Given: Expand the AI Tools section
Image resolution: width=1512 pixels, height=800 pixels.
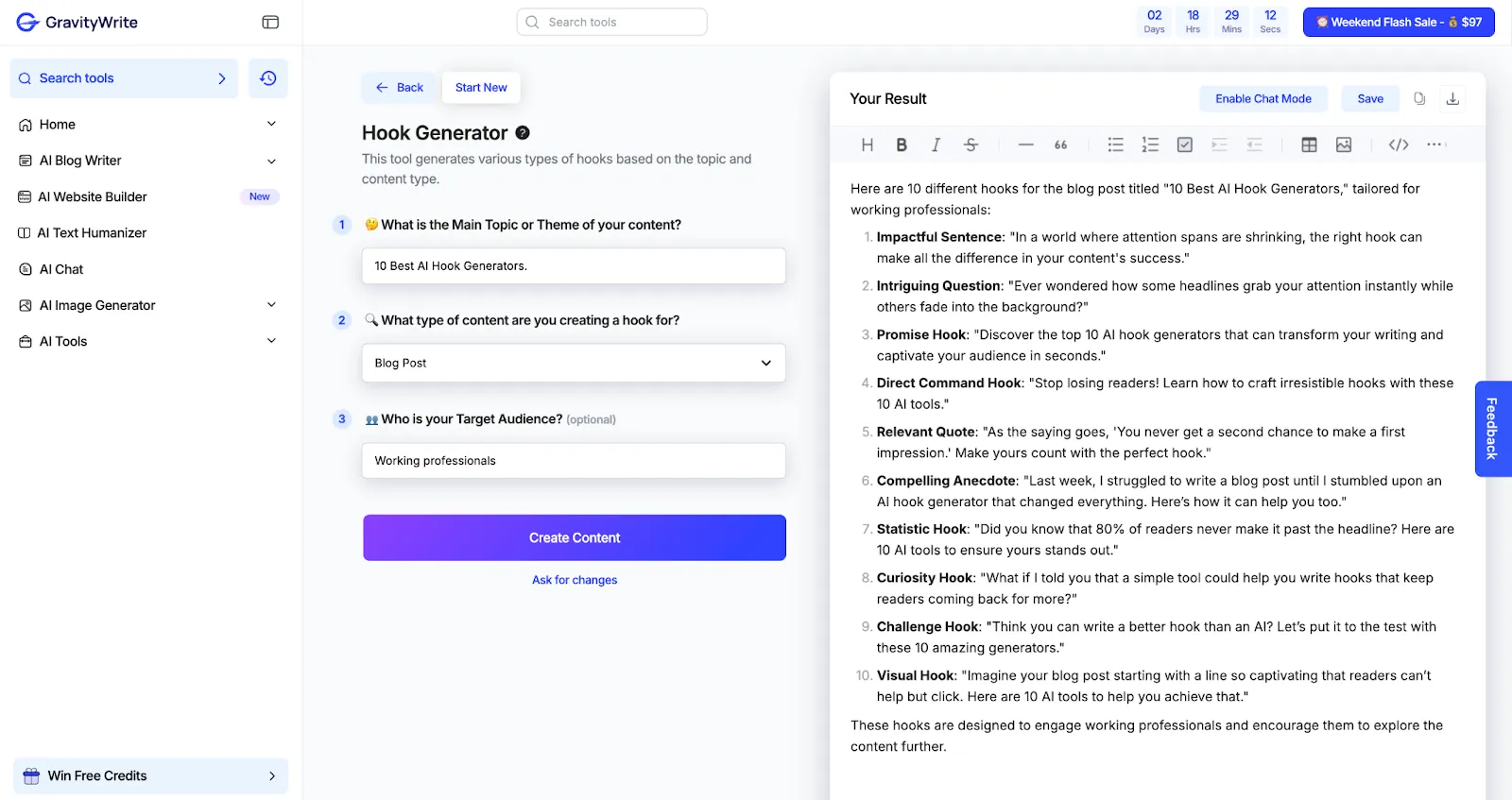Looking at the screenshot, I should pos(271,341).
